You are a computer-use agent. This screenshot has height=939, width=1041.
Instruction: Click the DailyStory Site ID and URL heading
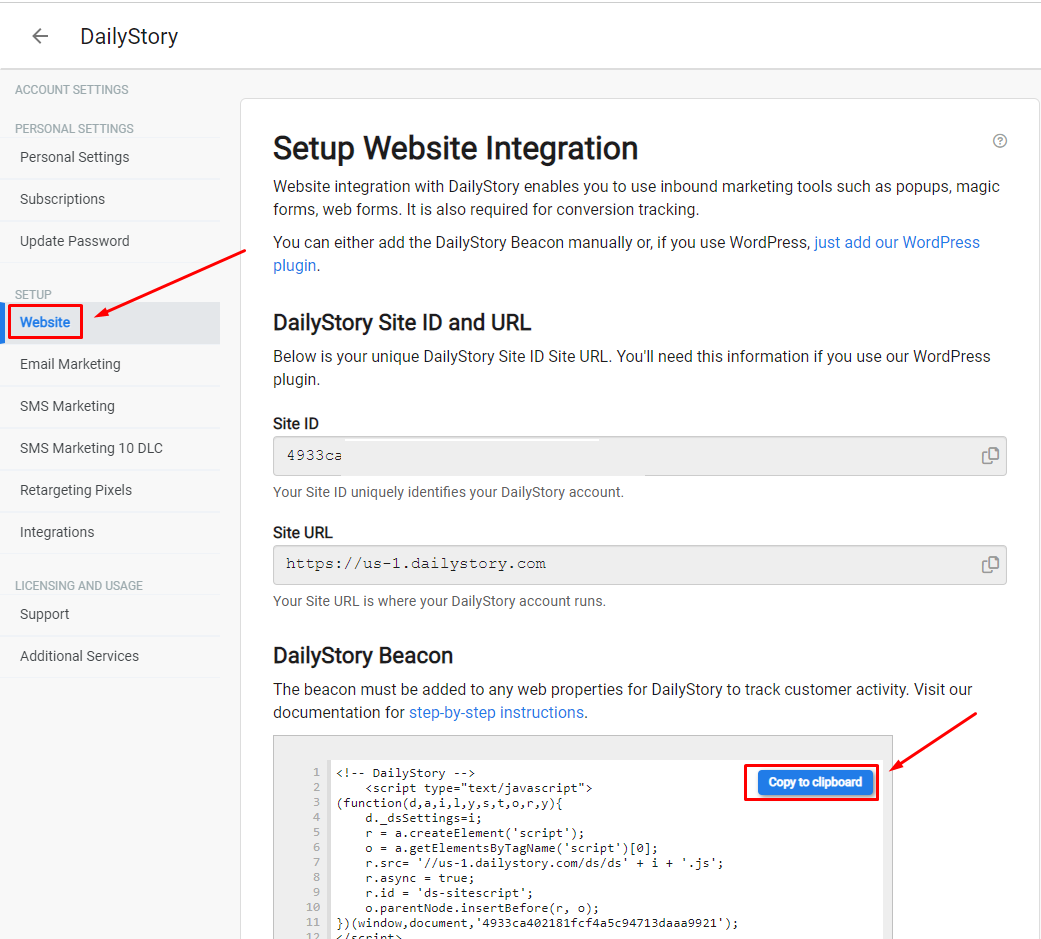(402, 323)
